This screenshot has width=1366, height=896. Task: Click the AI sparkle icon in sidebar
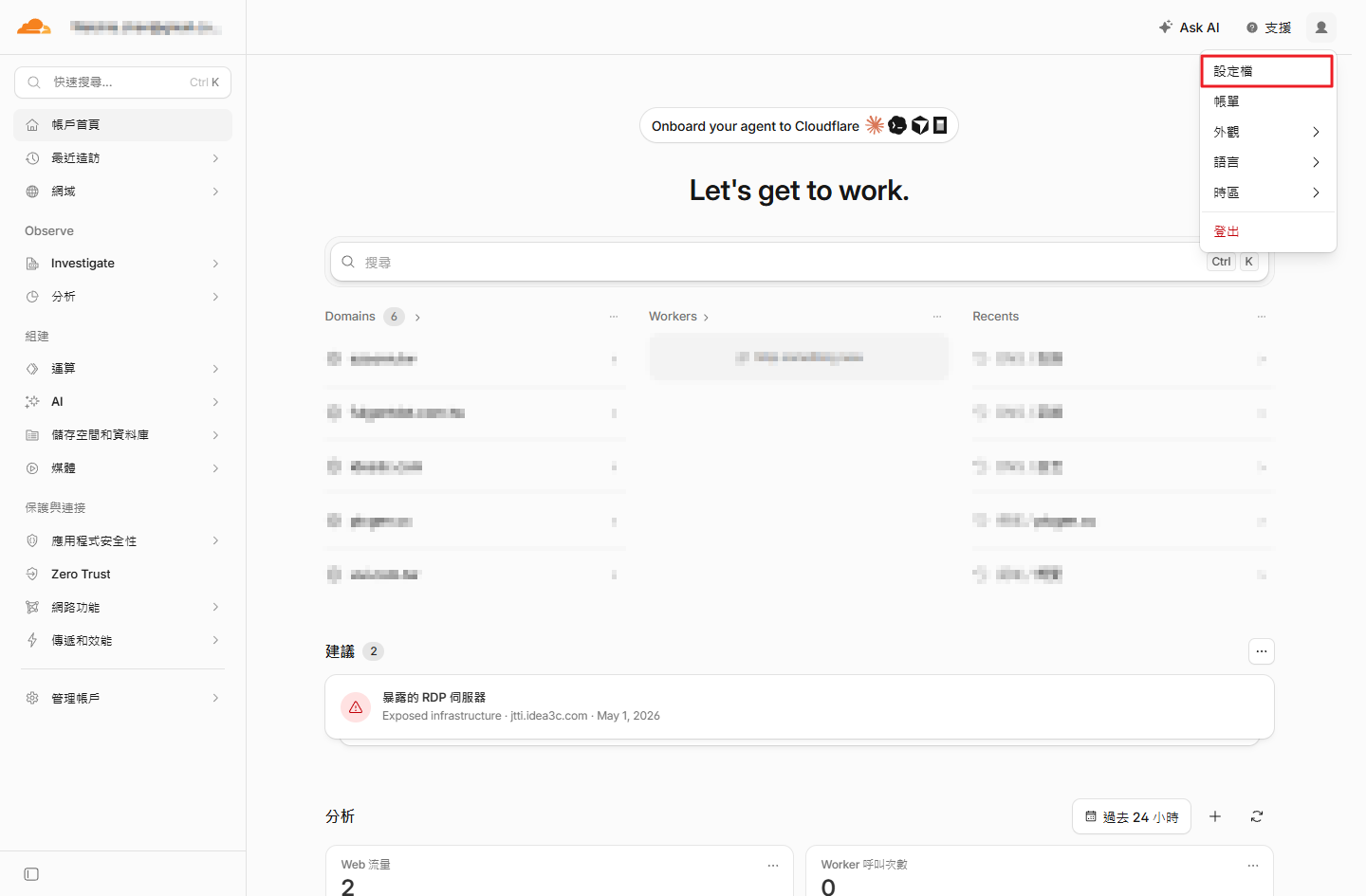coord(32,402)
